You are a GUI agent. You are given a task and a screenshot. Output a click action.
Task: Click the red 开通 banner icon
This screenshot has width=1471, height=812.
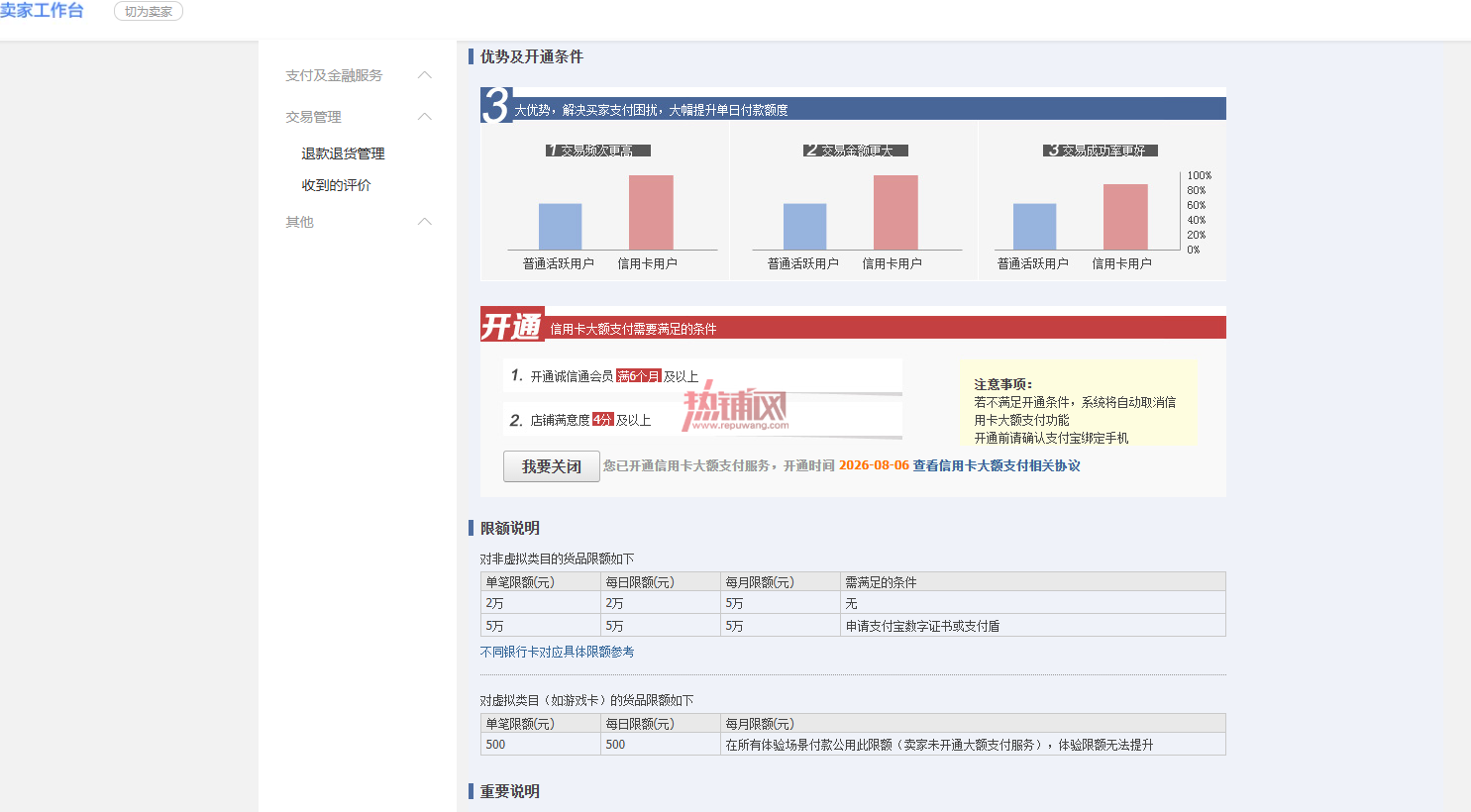[x=512, y=324]
